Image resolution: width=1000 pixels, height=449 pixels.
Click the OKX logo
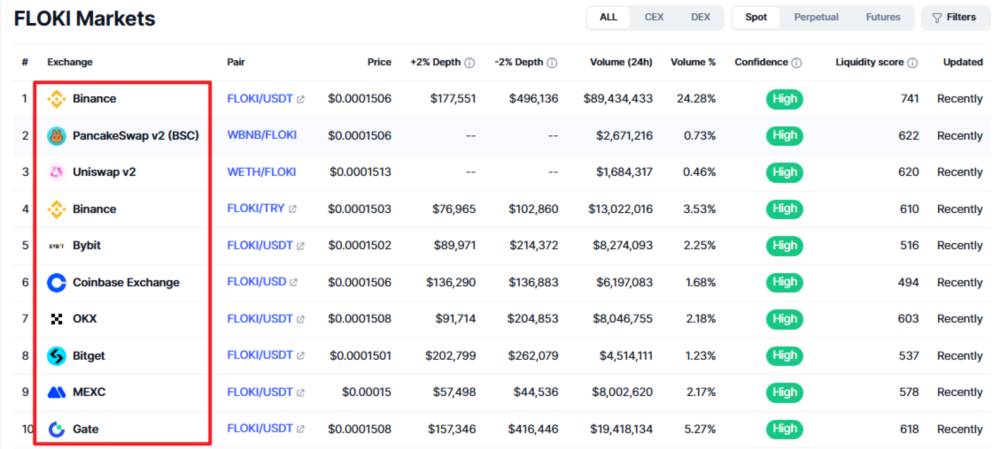tap(57, 319)
